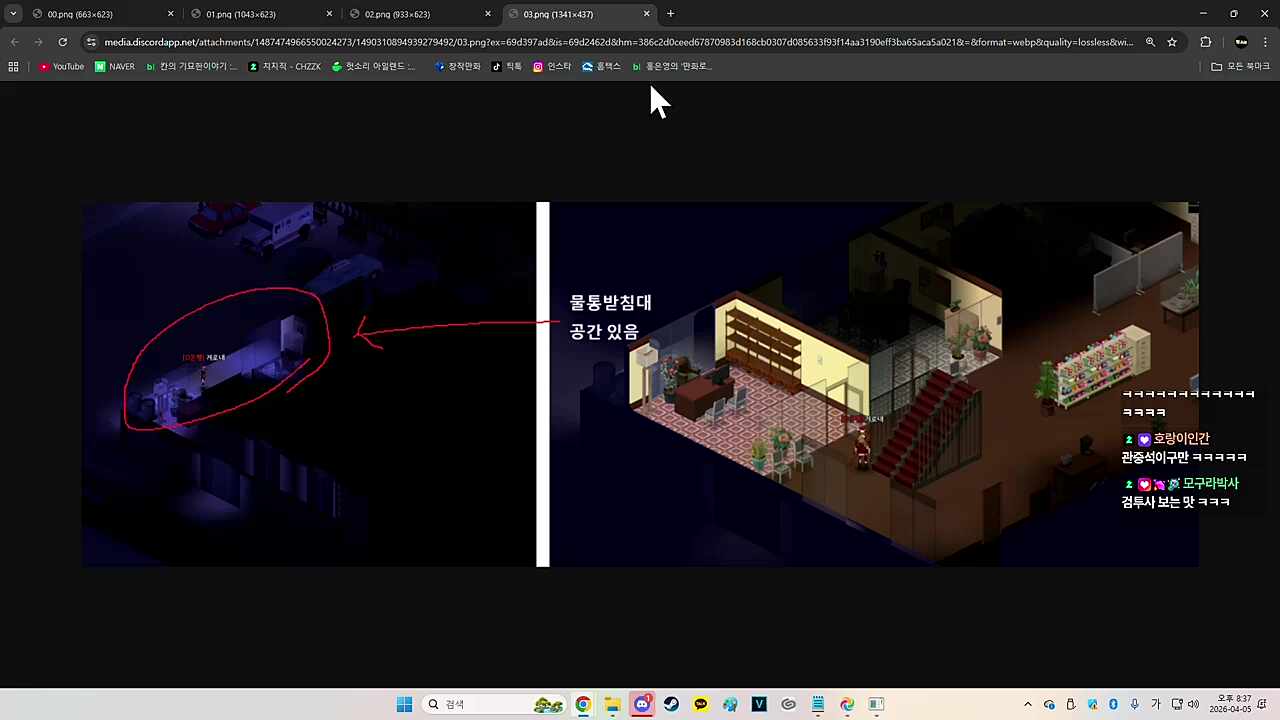Viewport: 1280px width, 720px height.
Task: Open the 홈택스 bookmark
Action: tap(602, 66)
